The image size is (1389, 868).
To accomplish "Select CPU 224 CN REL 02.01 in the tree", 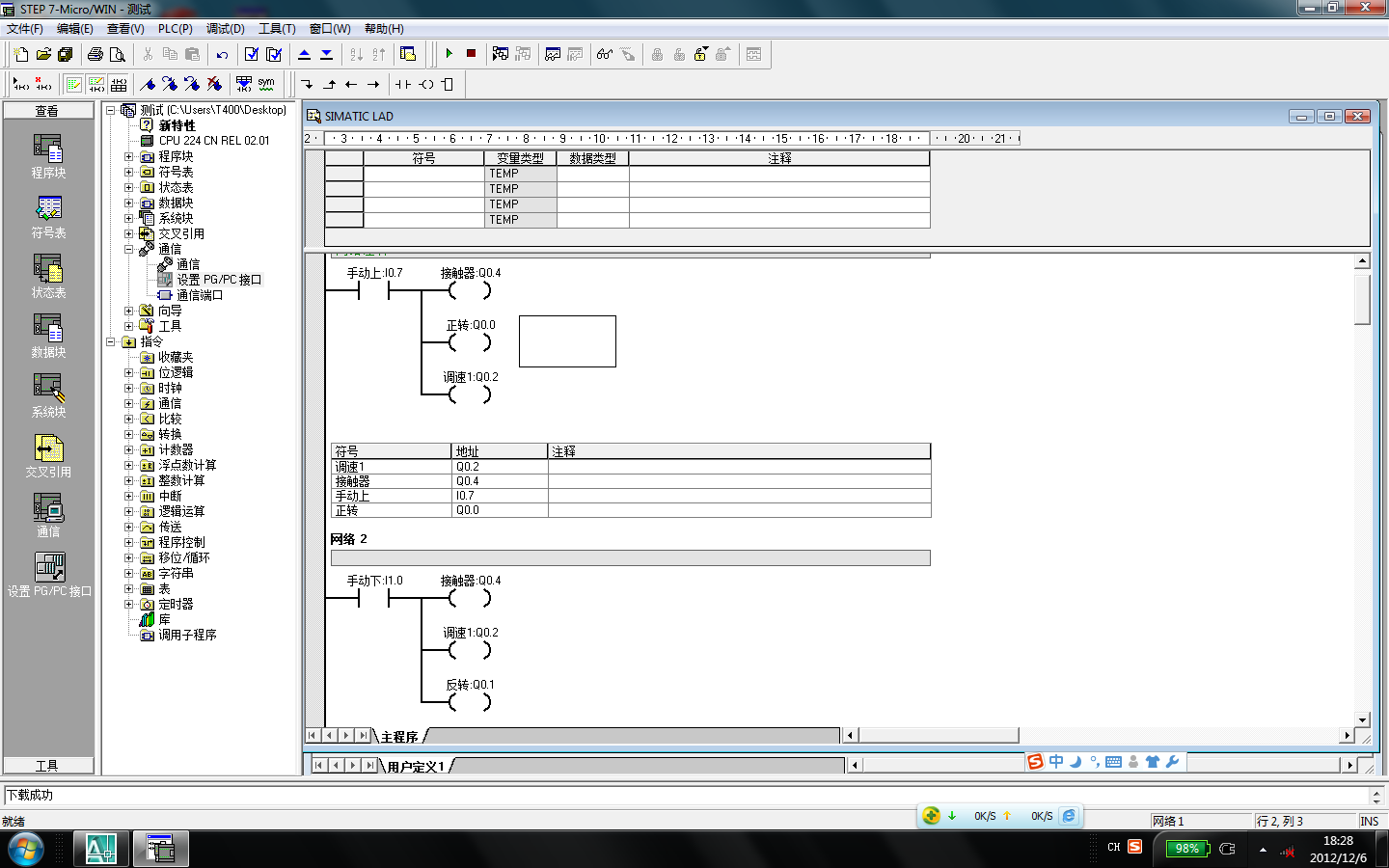I will pos(214,141).
